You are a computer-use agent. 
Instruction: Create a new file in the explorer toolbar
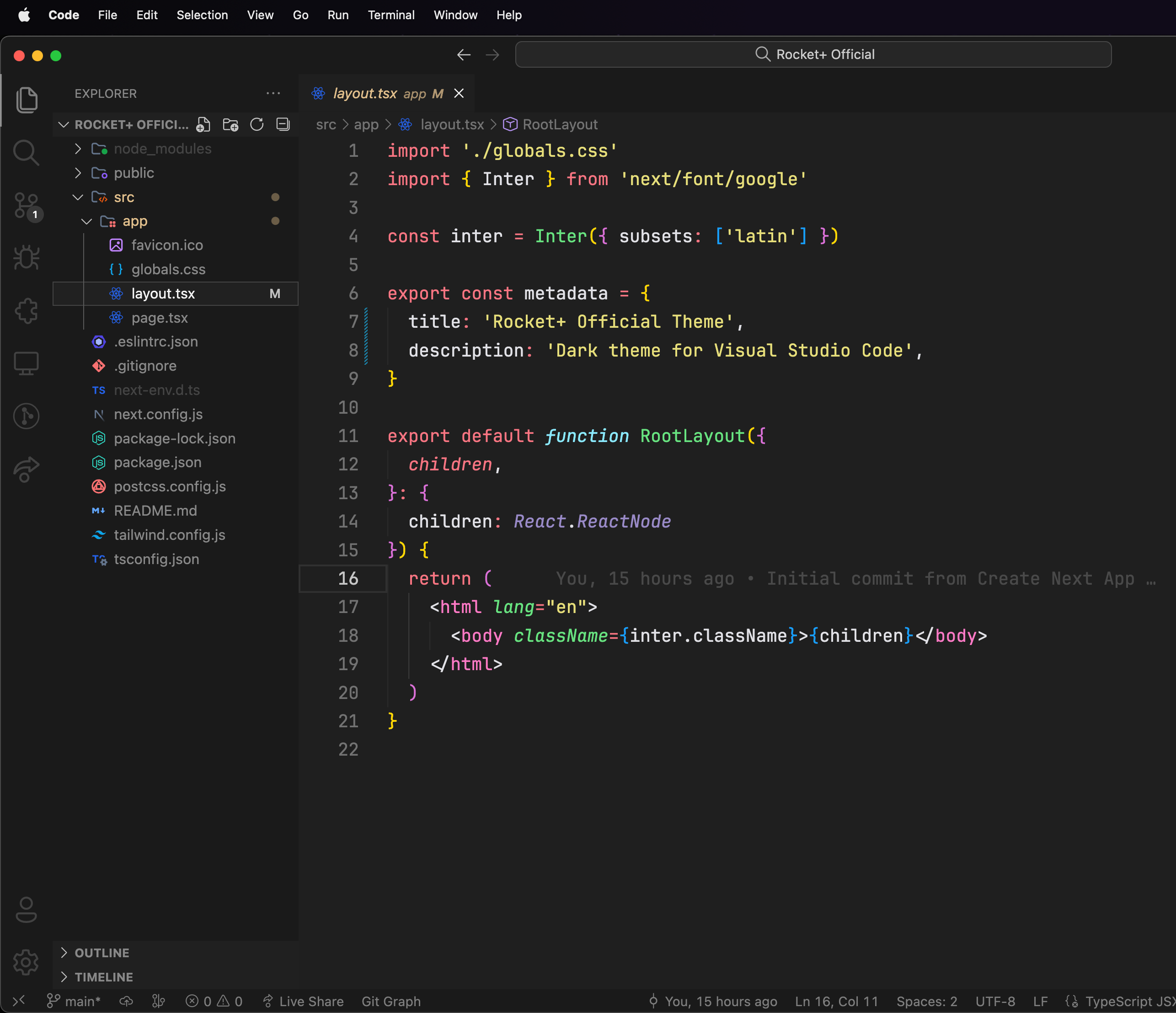click(203, 124)
